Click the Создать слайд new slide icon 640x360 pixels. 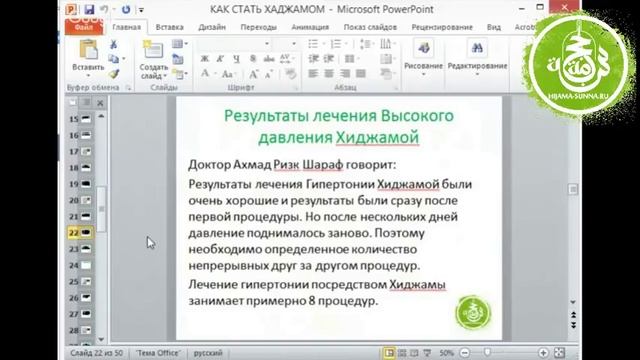point(153,49)
